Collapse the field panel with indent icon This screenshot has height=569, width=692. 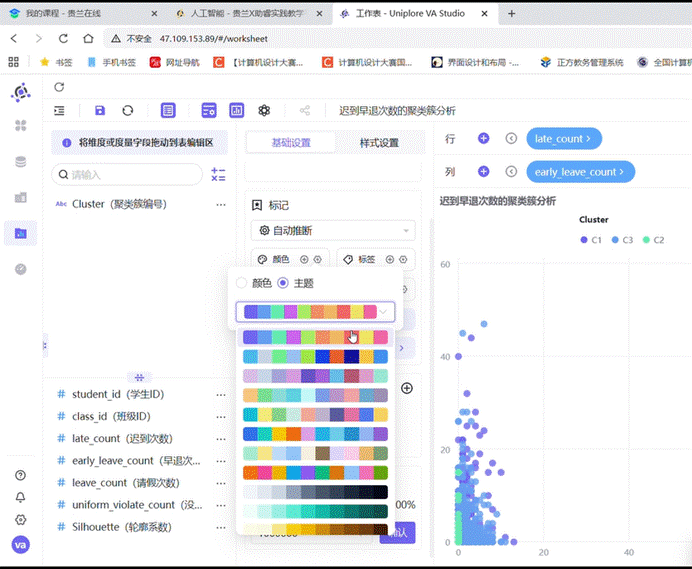click(x=59, y=110)
